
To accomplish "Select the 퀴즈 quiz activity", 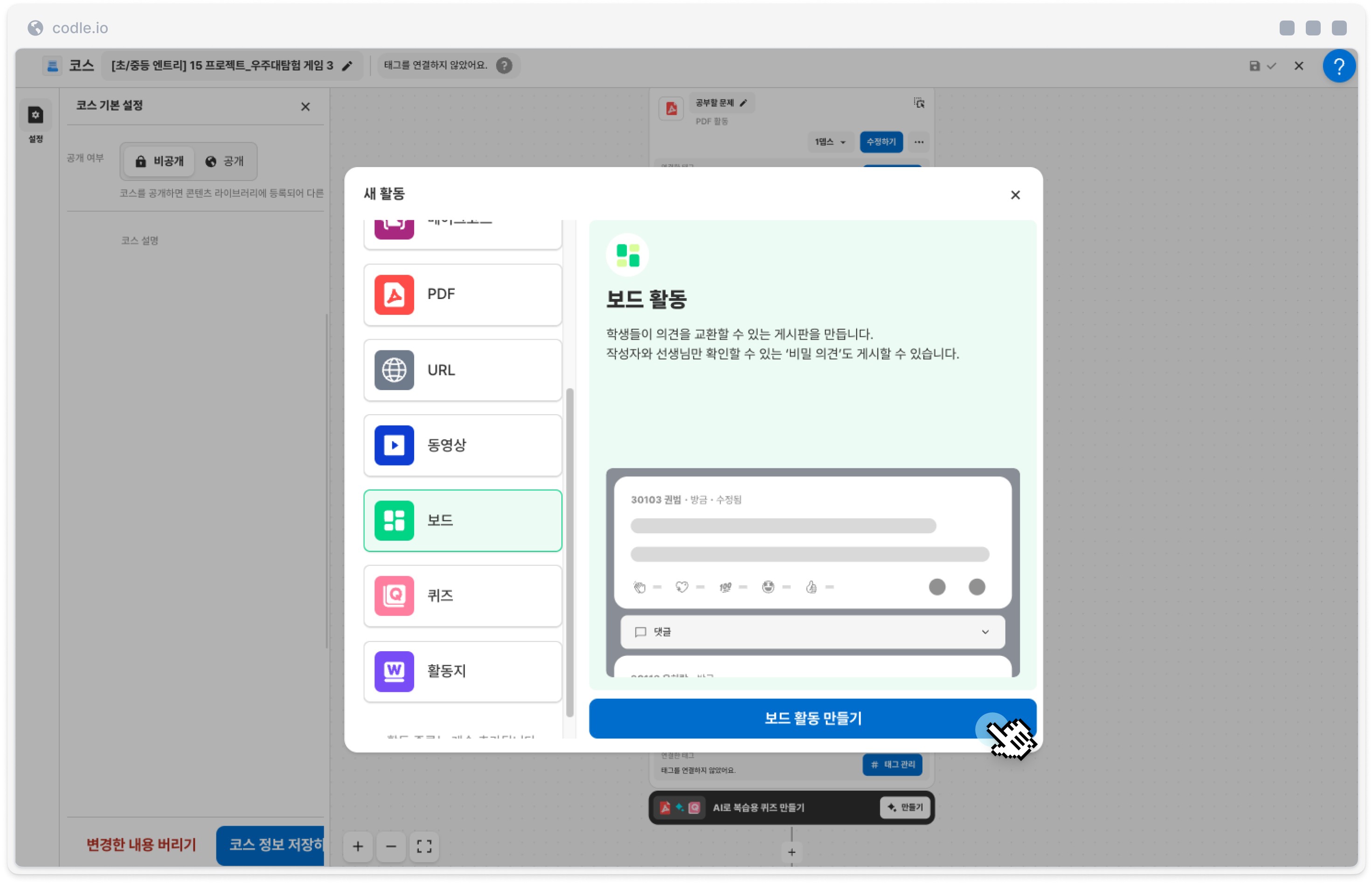I will [463, 596].
